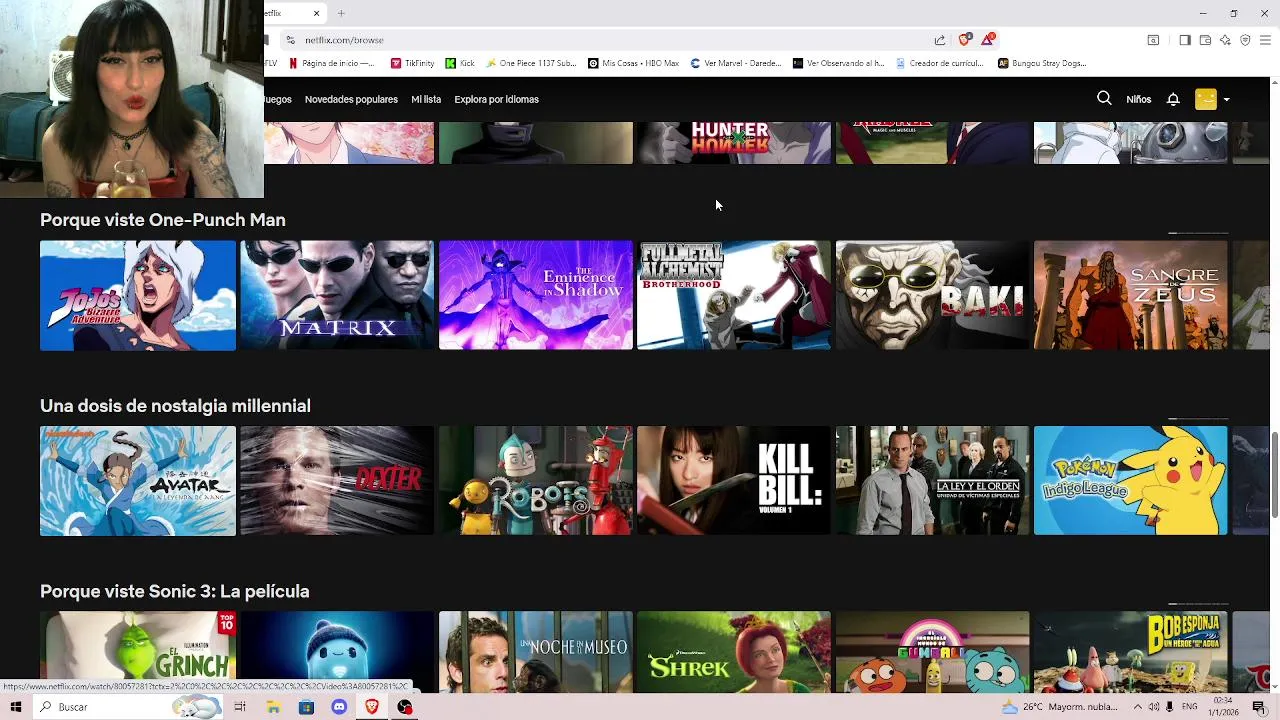Show hidden system tray icons

1137,707
